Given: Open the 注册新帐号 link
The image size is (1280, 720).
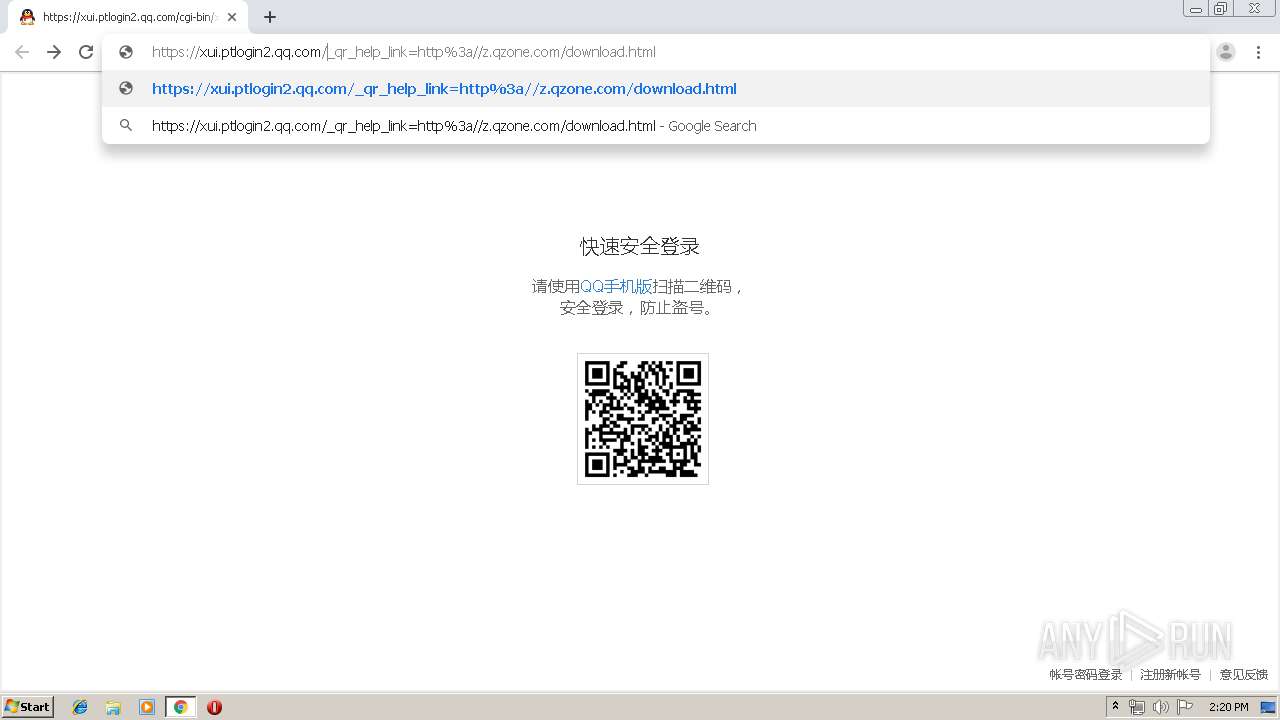Looking at the screenshot, I should coord(1170,675).
